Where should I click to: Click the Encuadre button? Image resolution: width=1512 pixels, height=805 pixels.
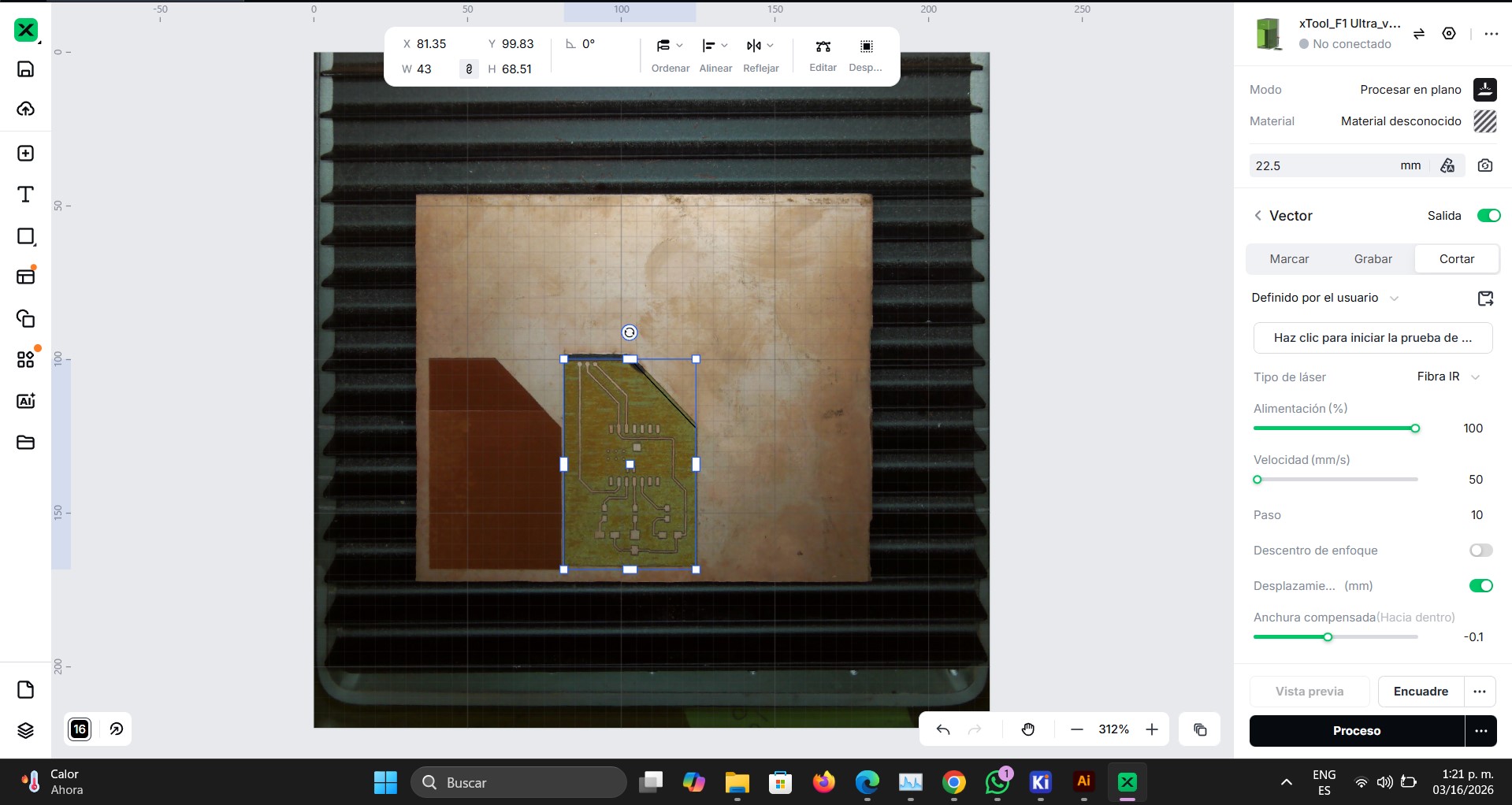[x=1421, y=692]
